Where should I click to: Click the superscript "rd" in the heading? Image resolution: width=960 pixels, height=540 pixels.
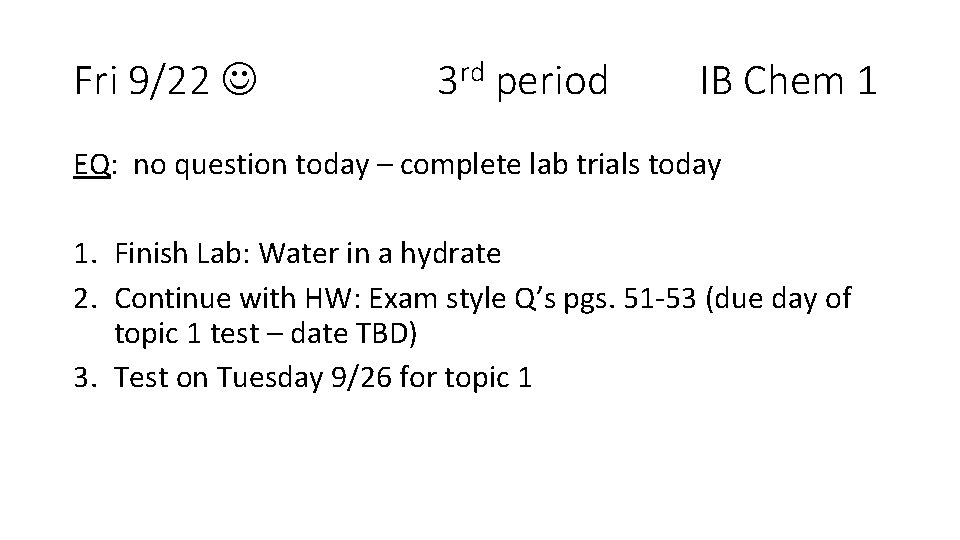tap(473, 69)
